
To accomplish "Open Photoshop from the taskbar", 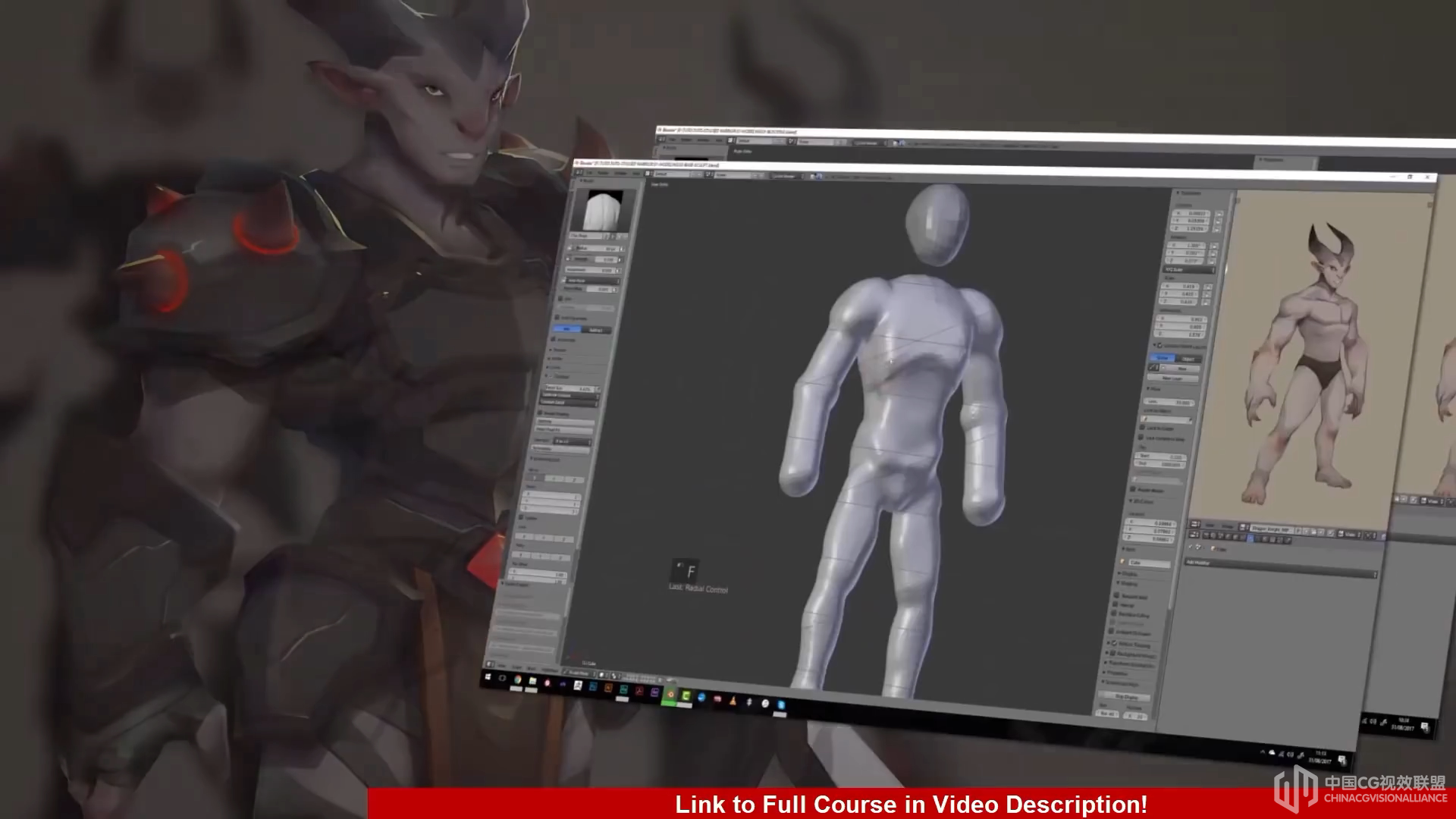I will coord(593,686).
